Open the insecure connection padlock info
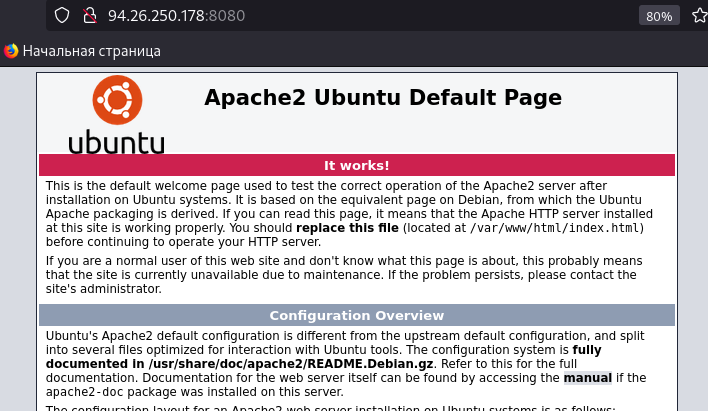This screenshot has width=708, height=411. pyautogui.click(x=88, y=16)
